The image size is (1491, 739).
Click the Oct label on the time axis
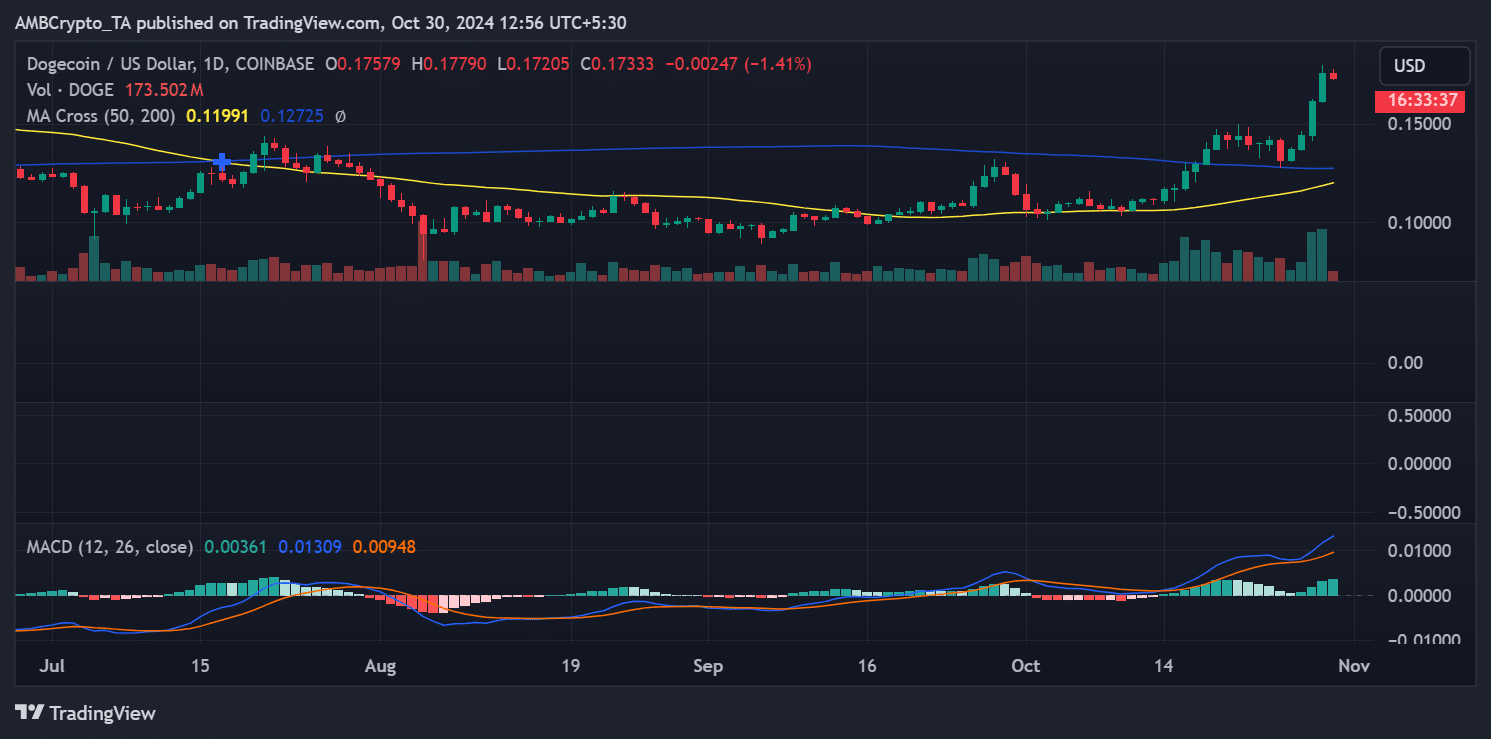(1026, 665)
